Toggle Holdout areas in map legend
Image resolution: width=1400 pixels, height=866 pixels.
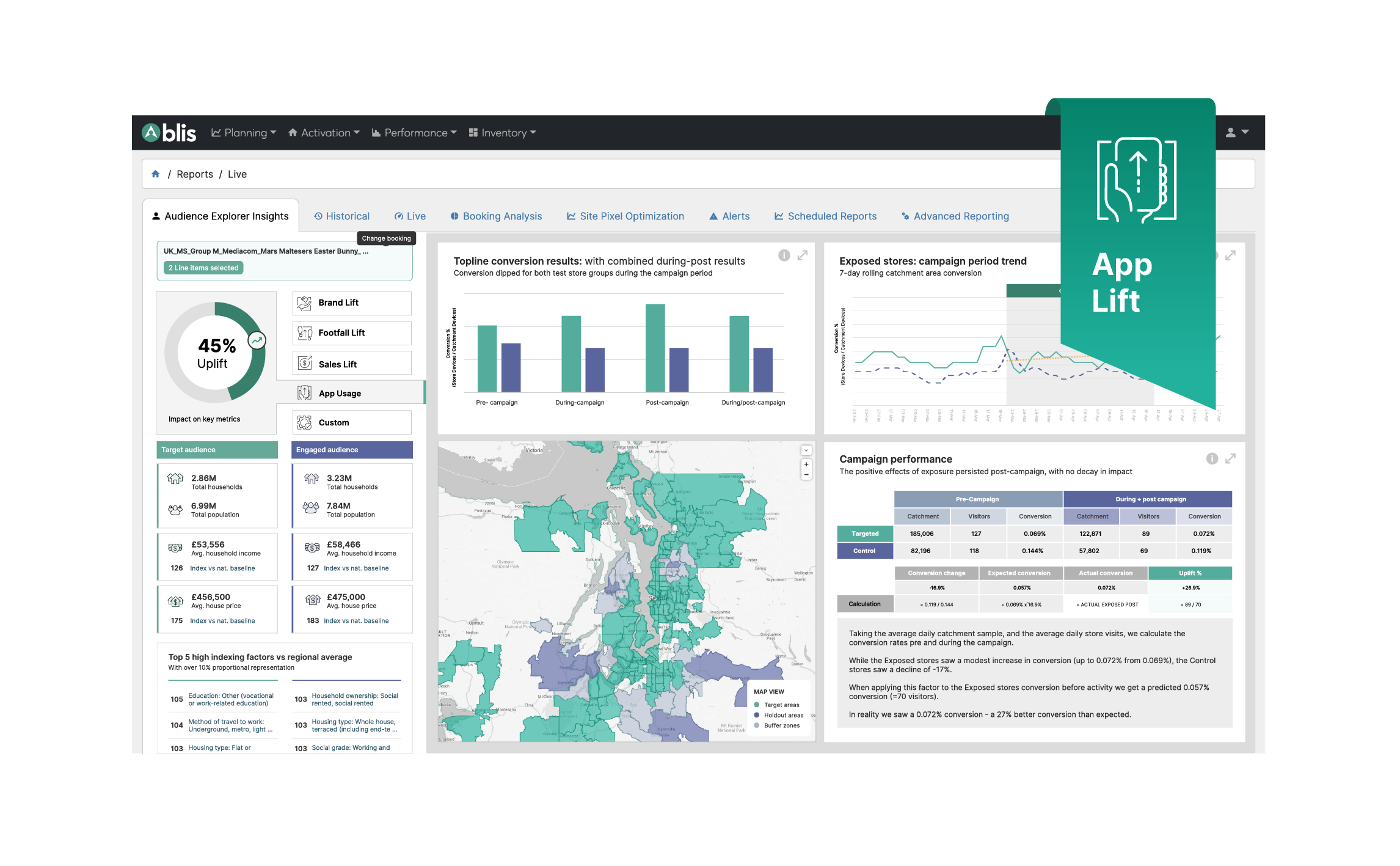point(783,715)
